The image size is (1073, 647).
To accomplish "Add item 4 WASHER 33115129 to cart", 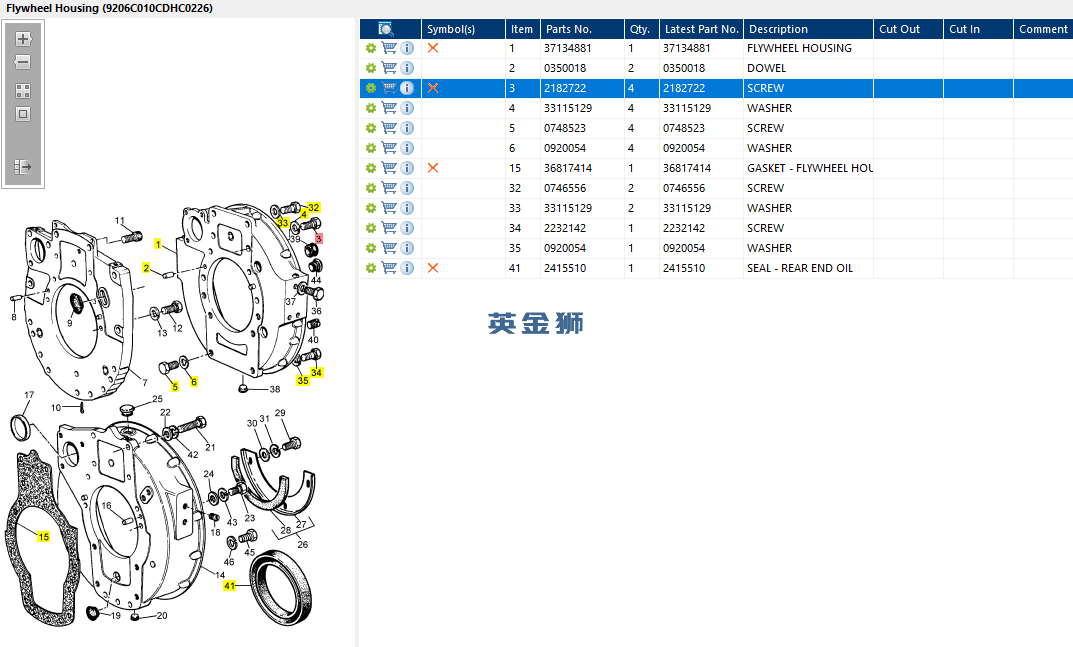I will pyautogui.click(x=389, y=107).
